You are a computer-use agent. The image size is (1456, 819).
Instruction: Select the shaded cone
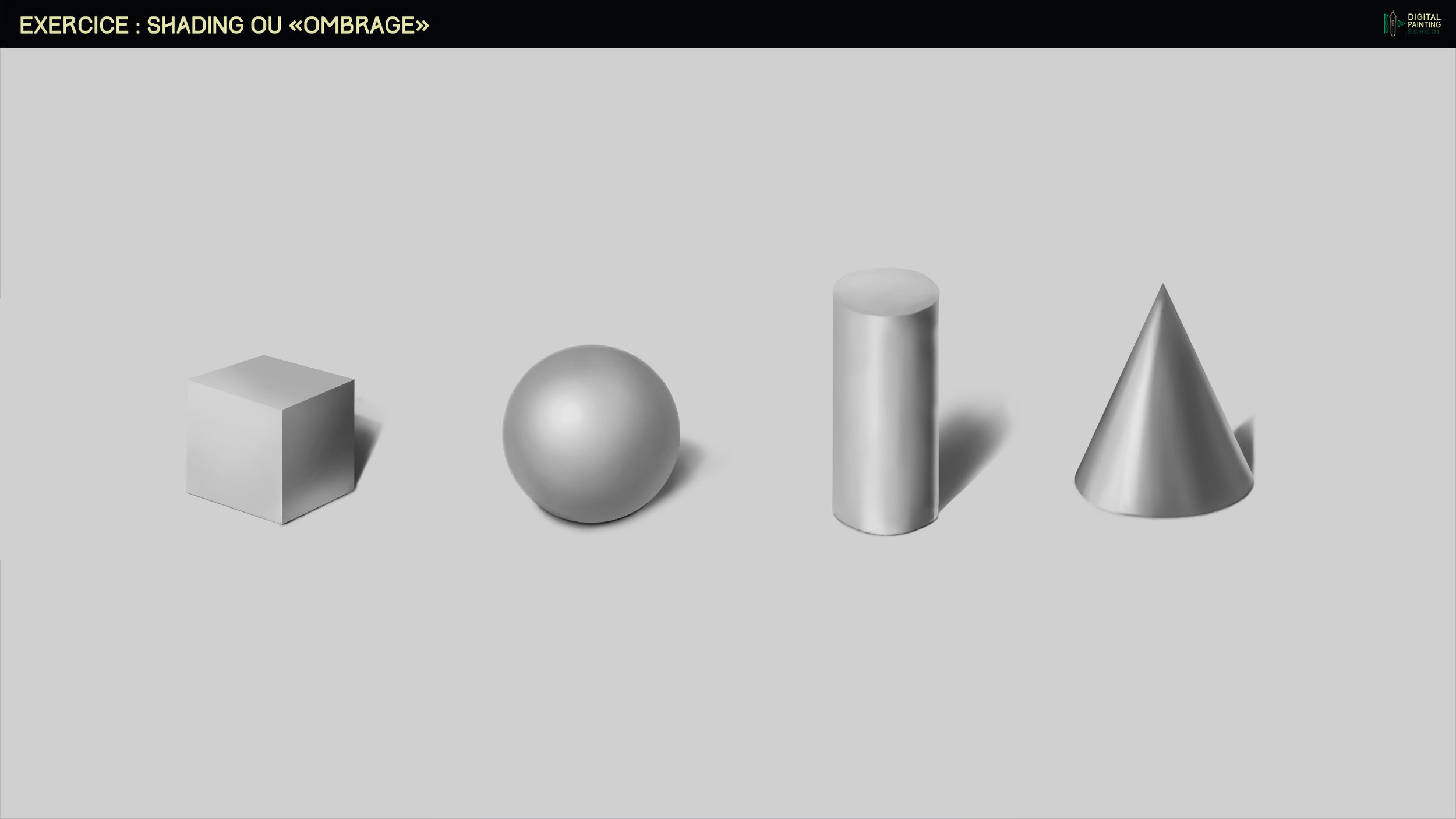[1163, 425]
